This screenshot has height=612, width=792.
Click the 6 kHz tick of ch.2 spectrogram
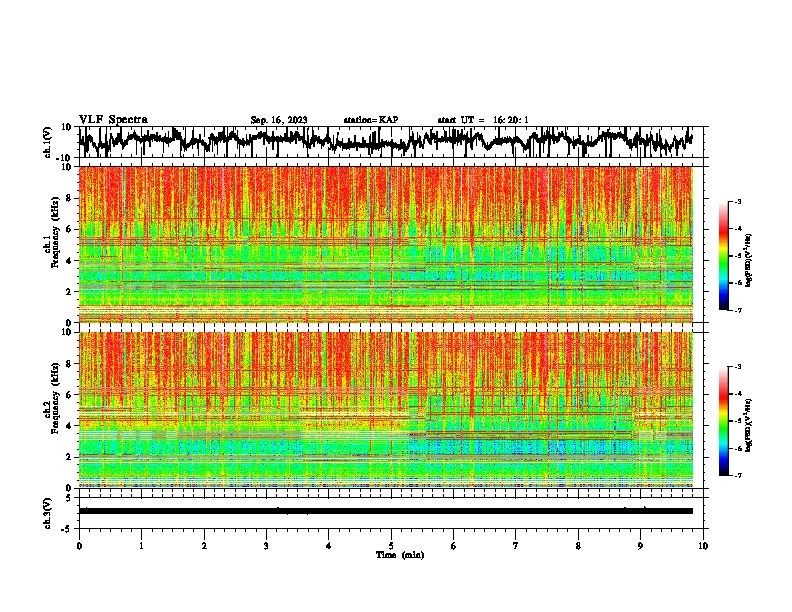click(x=70, y=395)
